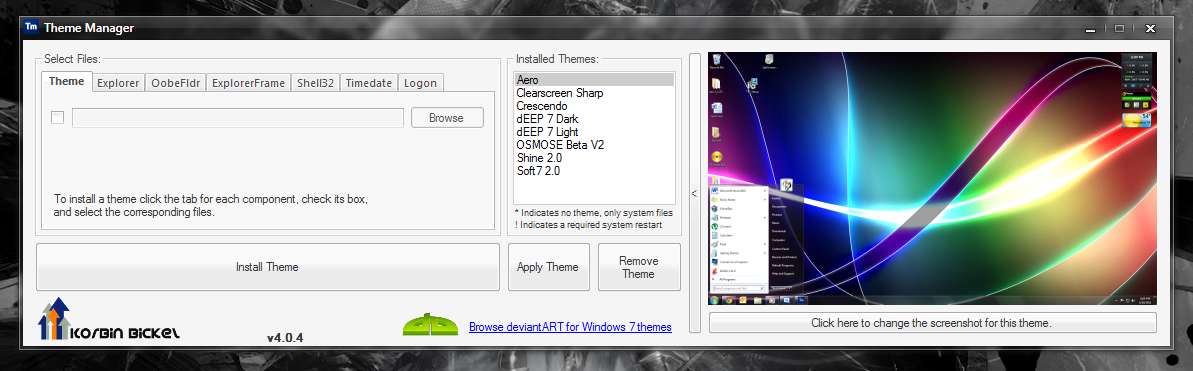Collapse the preview pane with the arrow strip
Screen dimensions: 1193x371
[694, 193]
